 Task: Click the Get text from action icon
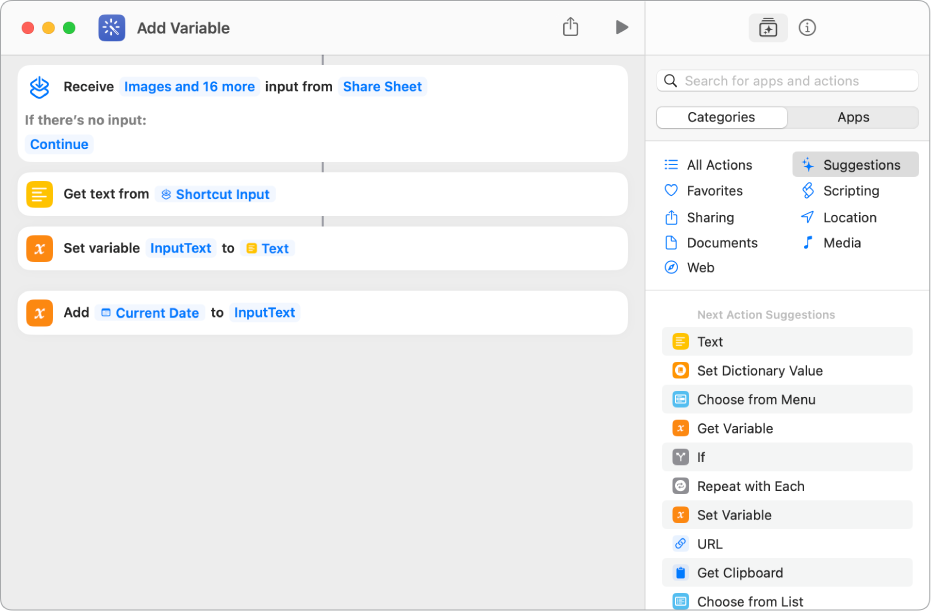(x=40, y=194)
